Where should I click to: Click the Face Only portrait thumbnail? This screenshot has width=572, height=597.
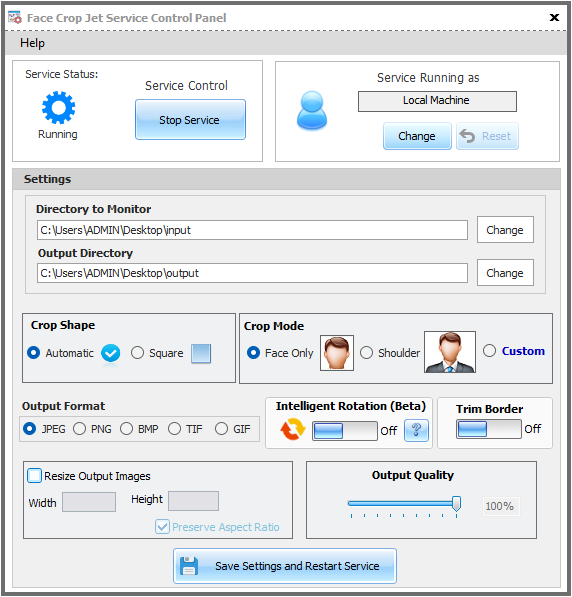(x=337, y=353)
